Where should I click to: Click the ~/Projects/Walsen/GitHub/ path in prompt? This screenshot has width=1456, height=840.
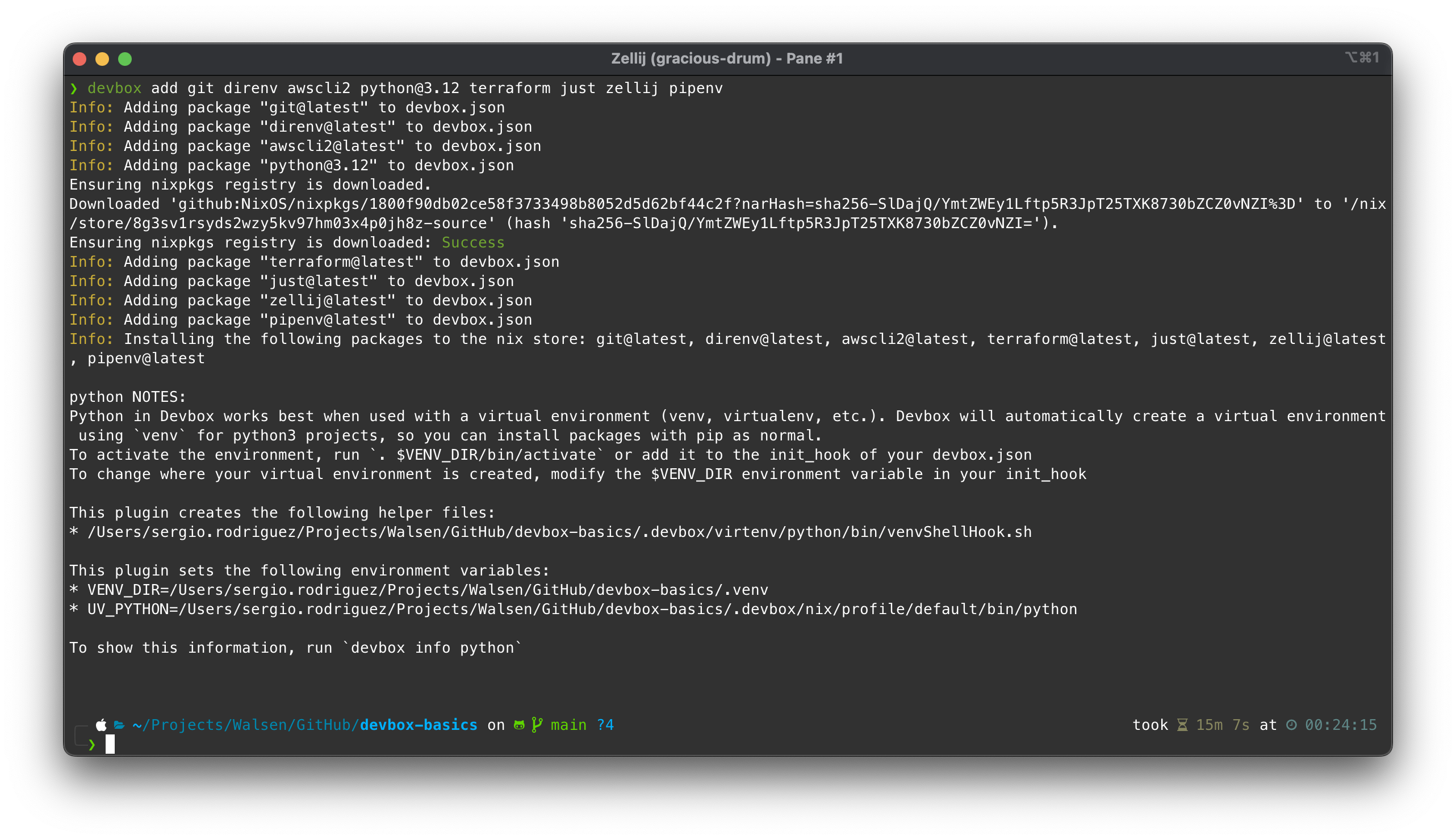coord(246,725)
